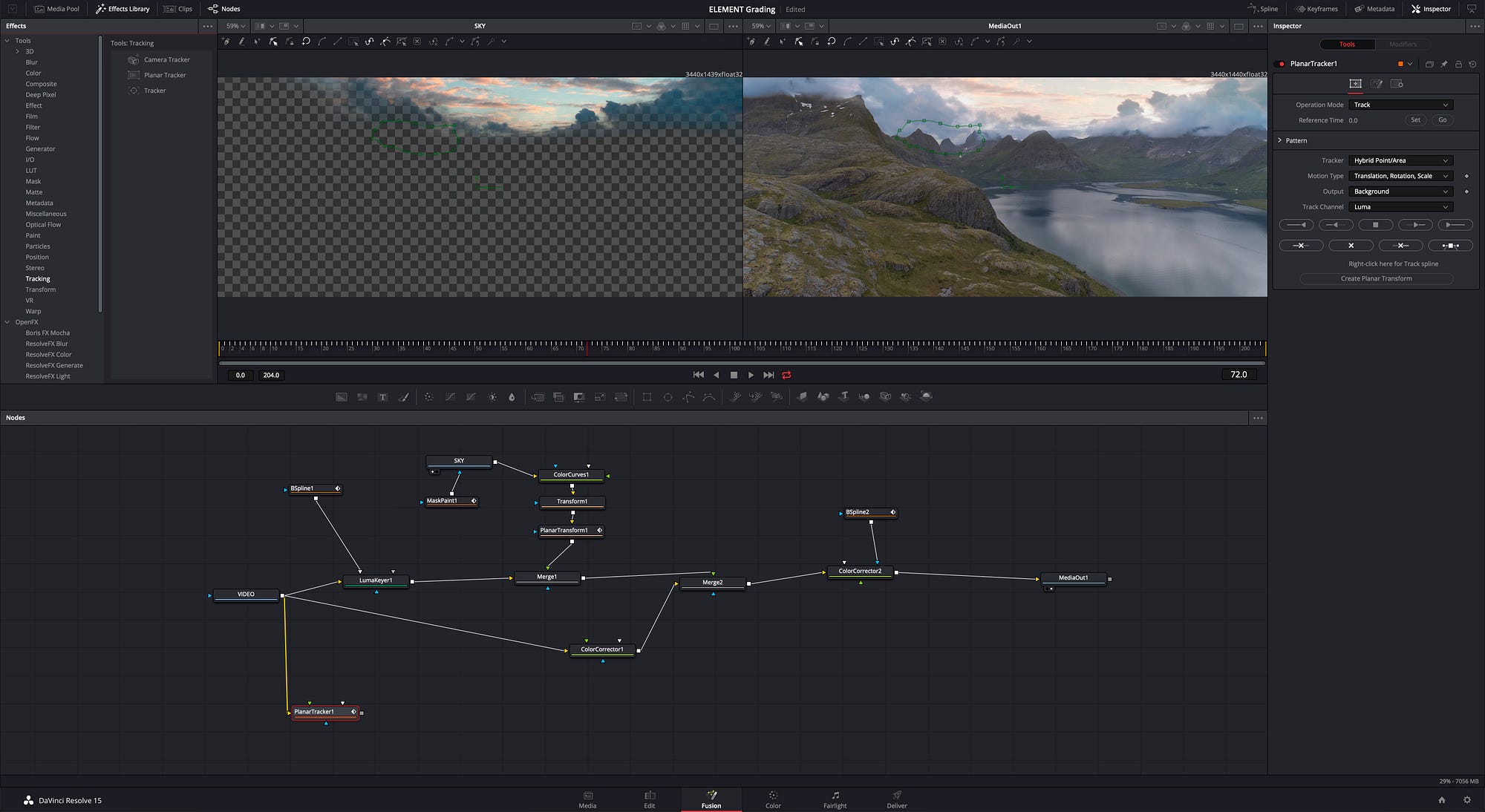Click the Create Planar Transform button

[1376, 278]
